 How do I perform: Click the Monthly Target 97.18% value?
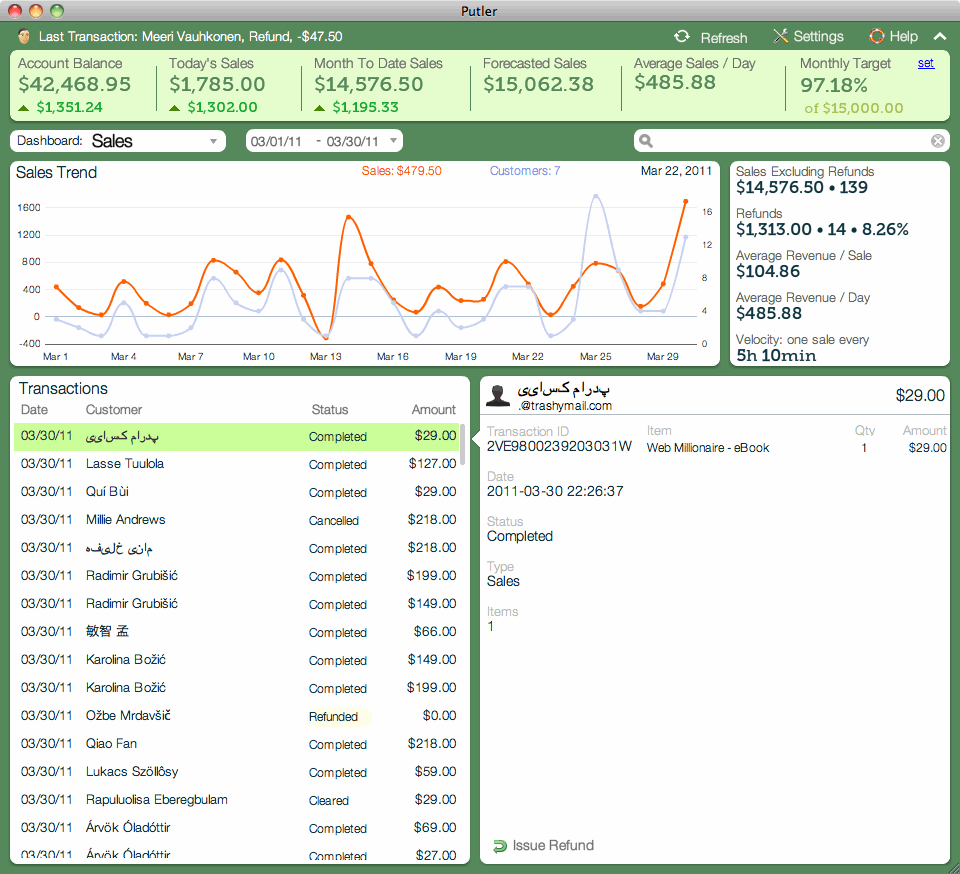[834, 86]
